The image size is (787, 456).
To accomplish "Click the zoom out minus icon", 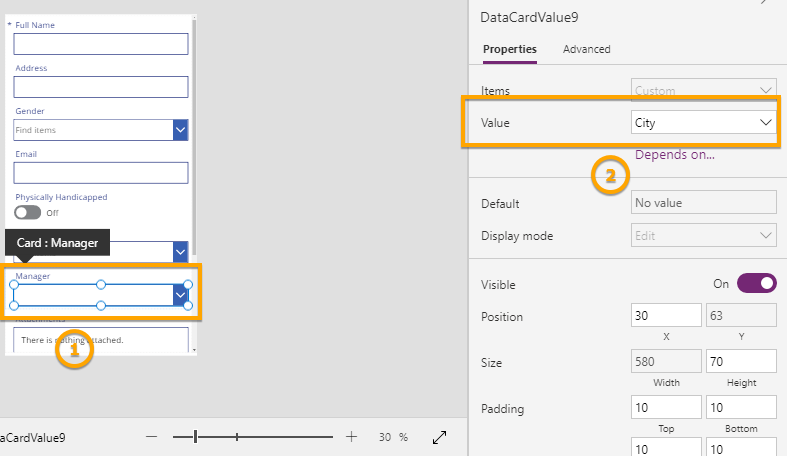I will click(151, 437).
